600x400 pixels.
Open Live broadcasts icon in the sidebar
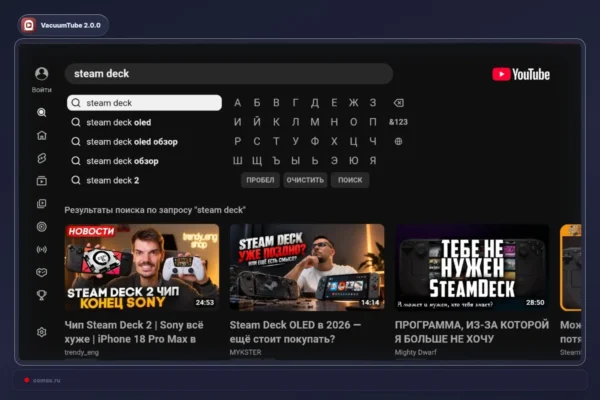(x=42, y=250)
